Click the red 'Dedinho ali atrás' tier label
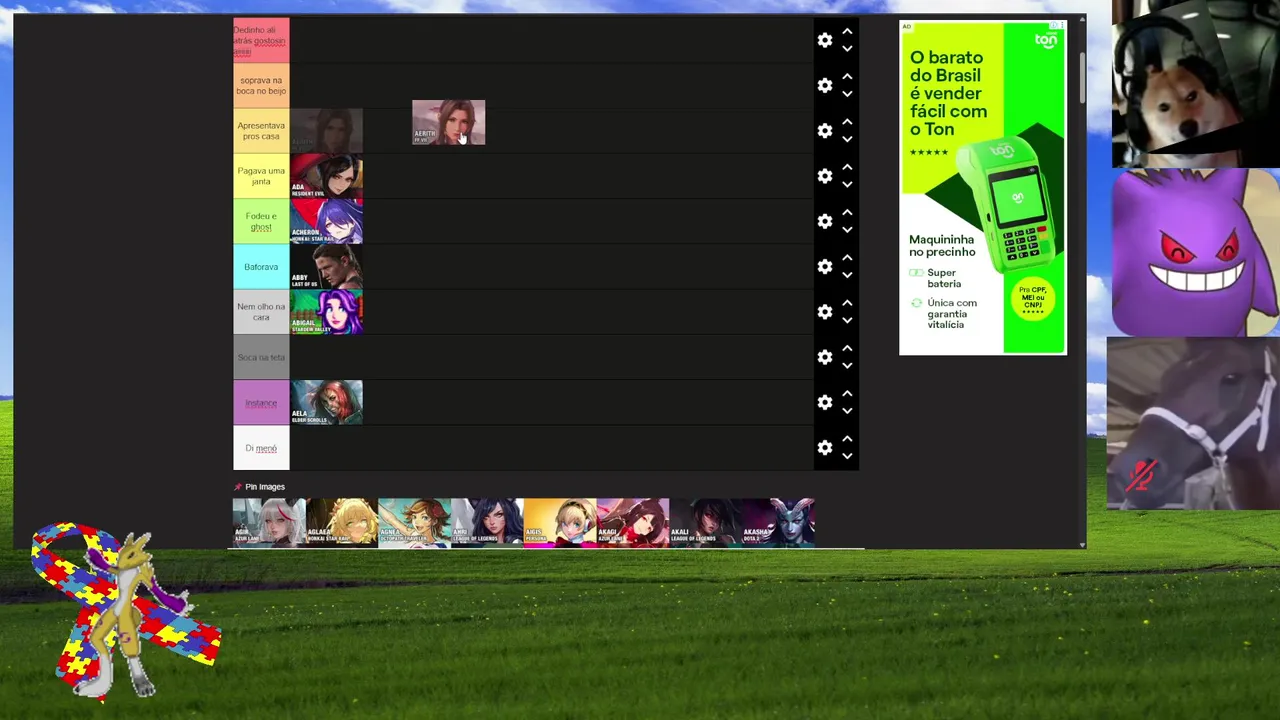This screenshot has height=720, width=1280. [x=261, y=40]
